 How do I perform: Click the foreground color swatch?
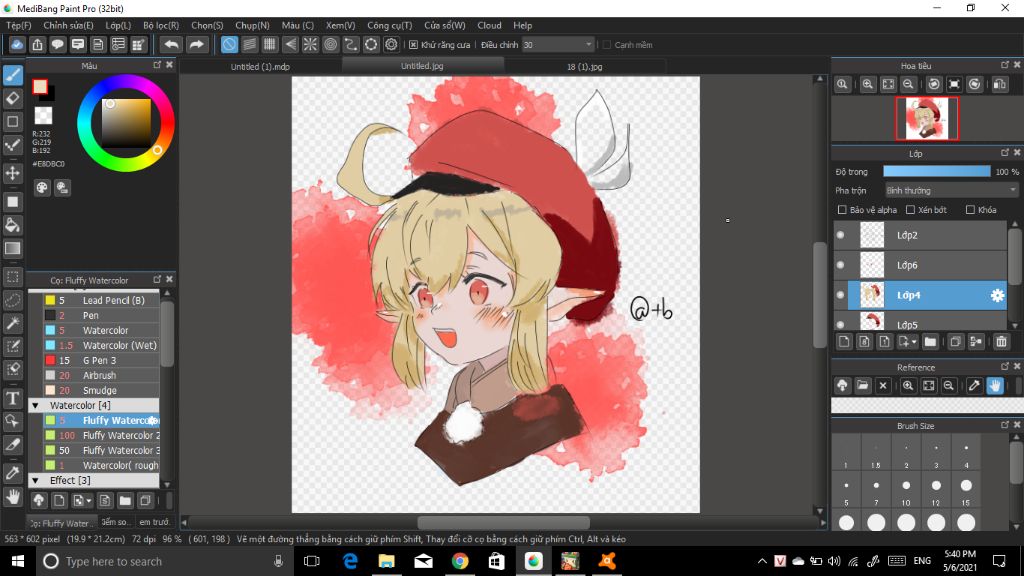tap(40, 86)
